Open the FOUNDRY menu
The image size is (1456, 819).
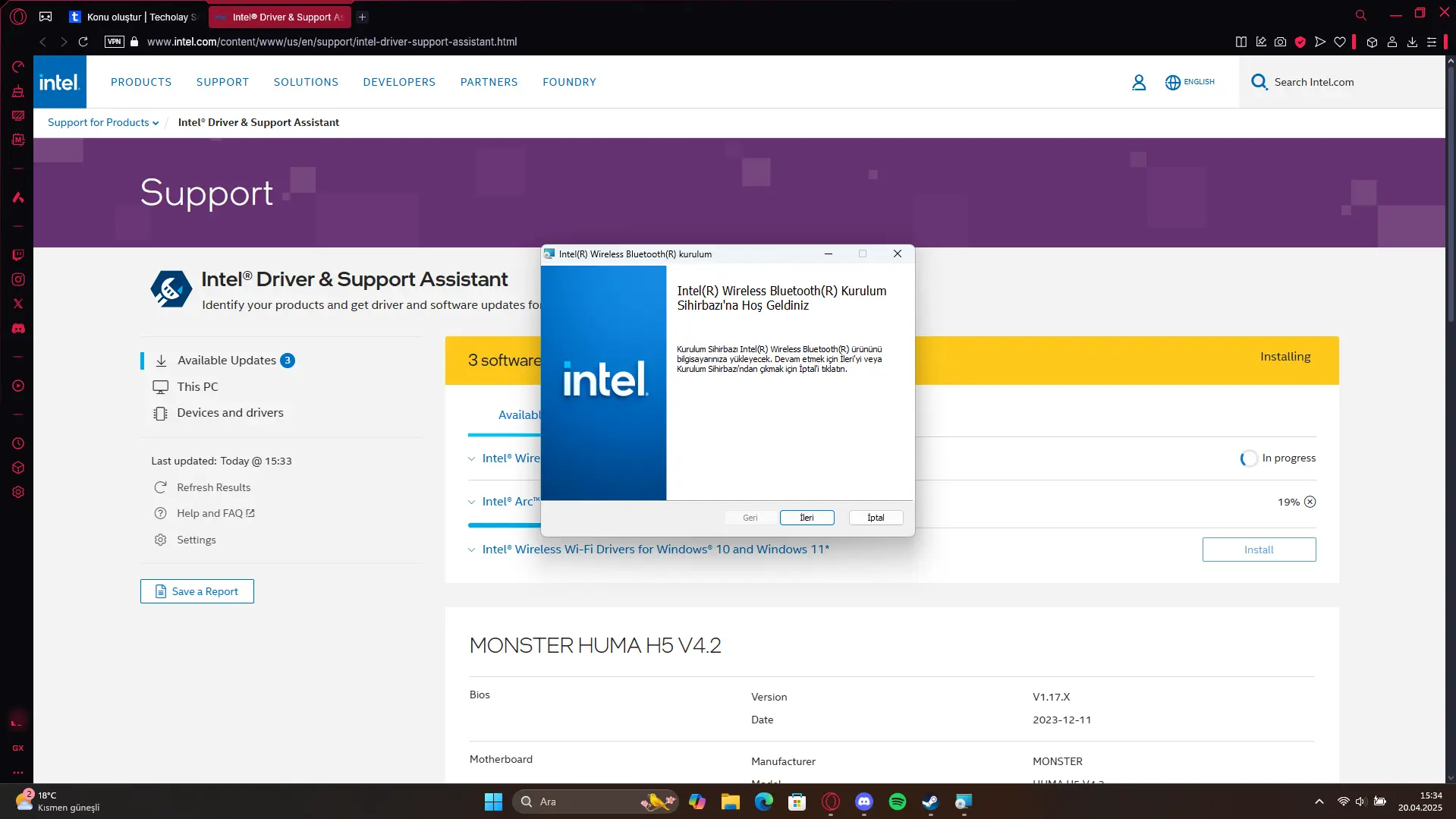pyautogui.click(x=569, y=82)
